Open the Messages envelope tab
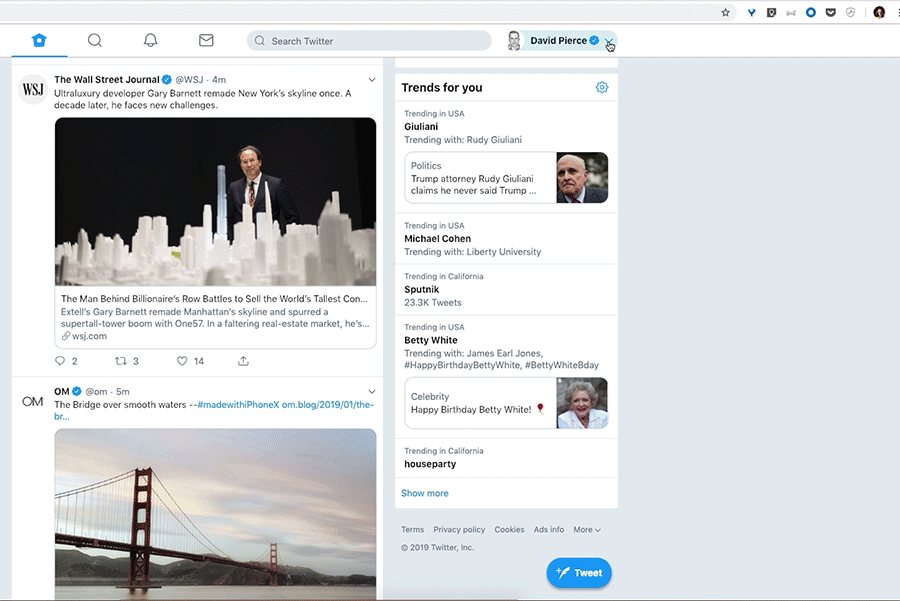 click(206, 40)
